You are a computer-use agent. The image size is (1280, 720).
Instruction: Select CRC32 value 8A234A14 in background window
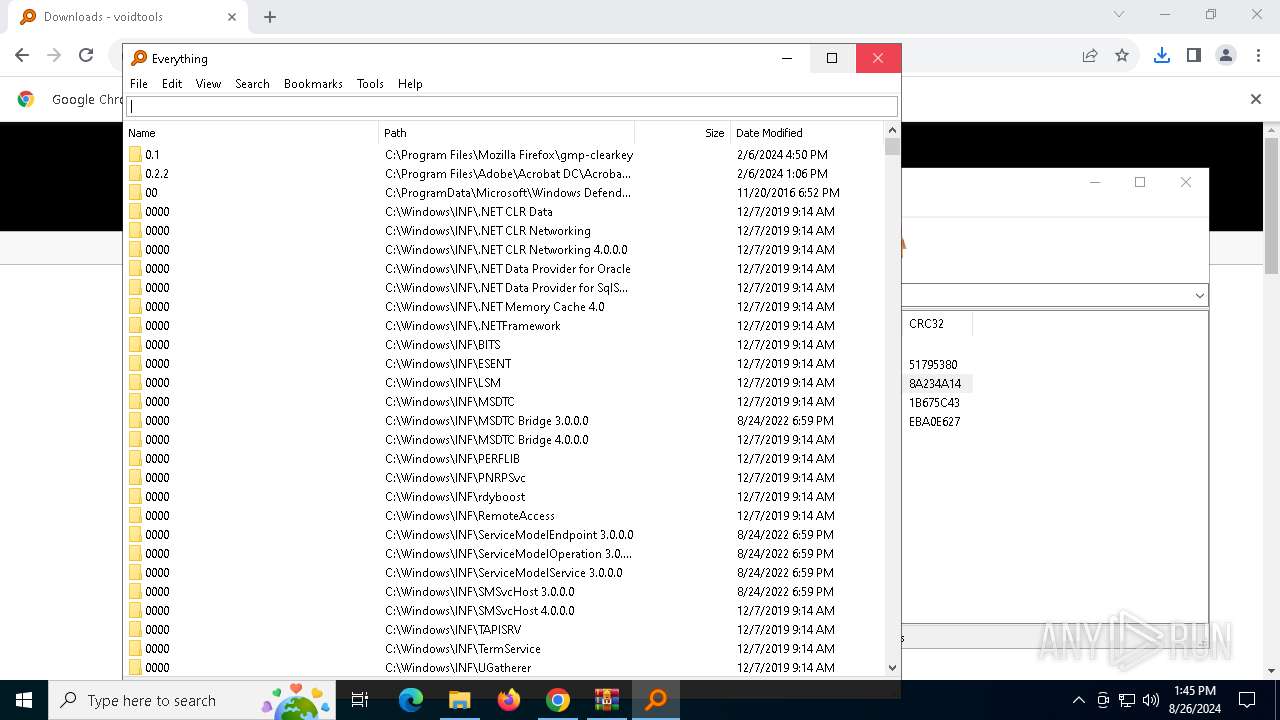click(x=935, y=384)
